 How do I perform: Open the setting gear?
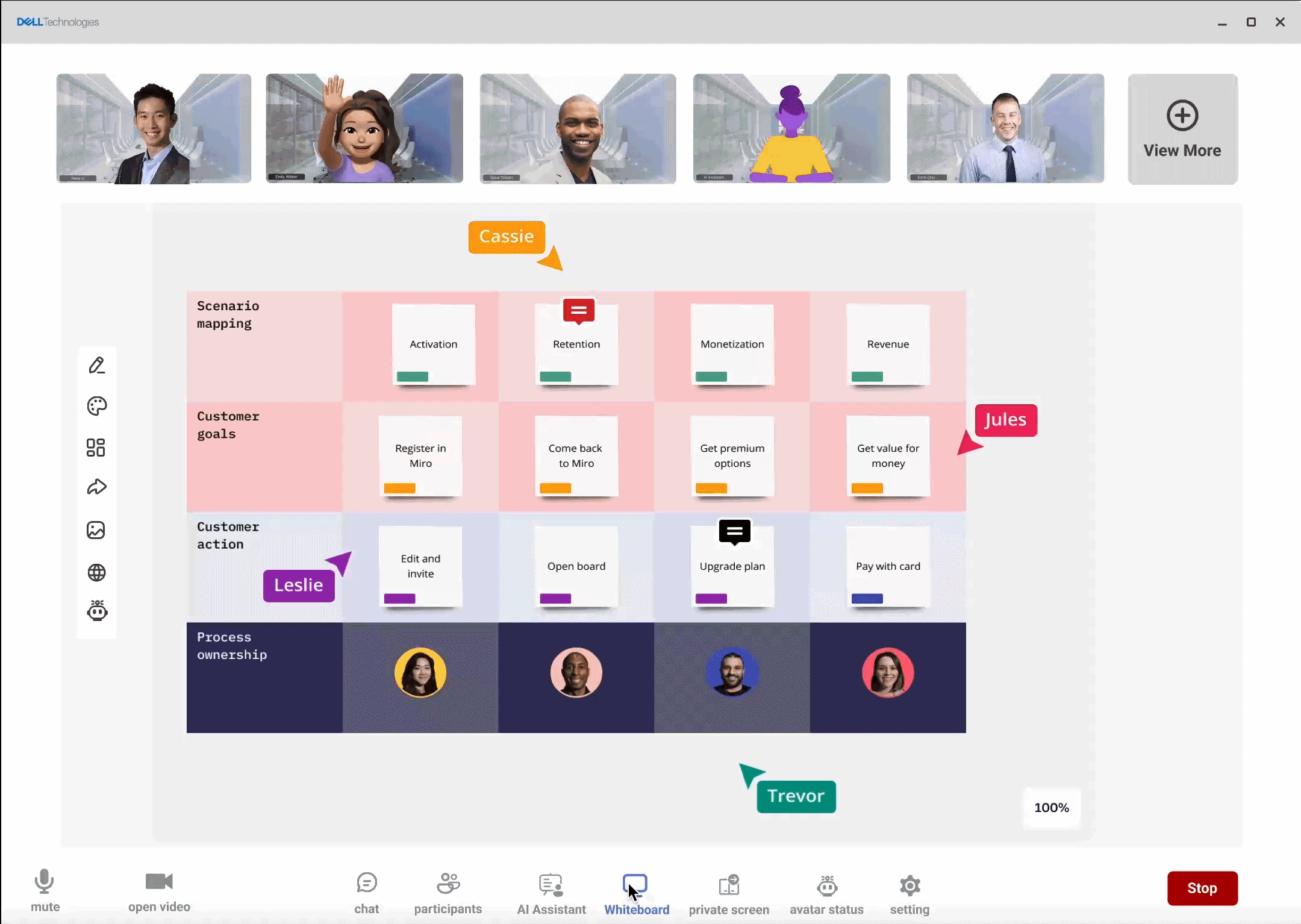click(910, 894)
